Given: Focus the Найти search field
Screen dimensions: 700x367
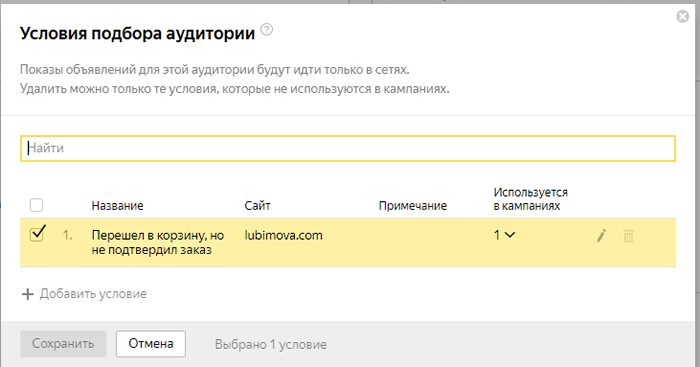Looking at the screenshot, I should [x=348, y=148].
